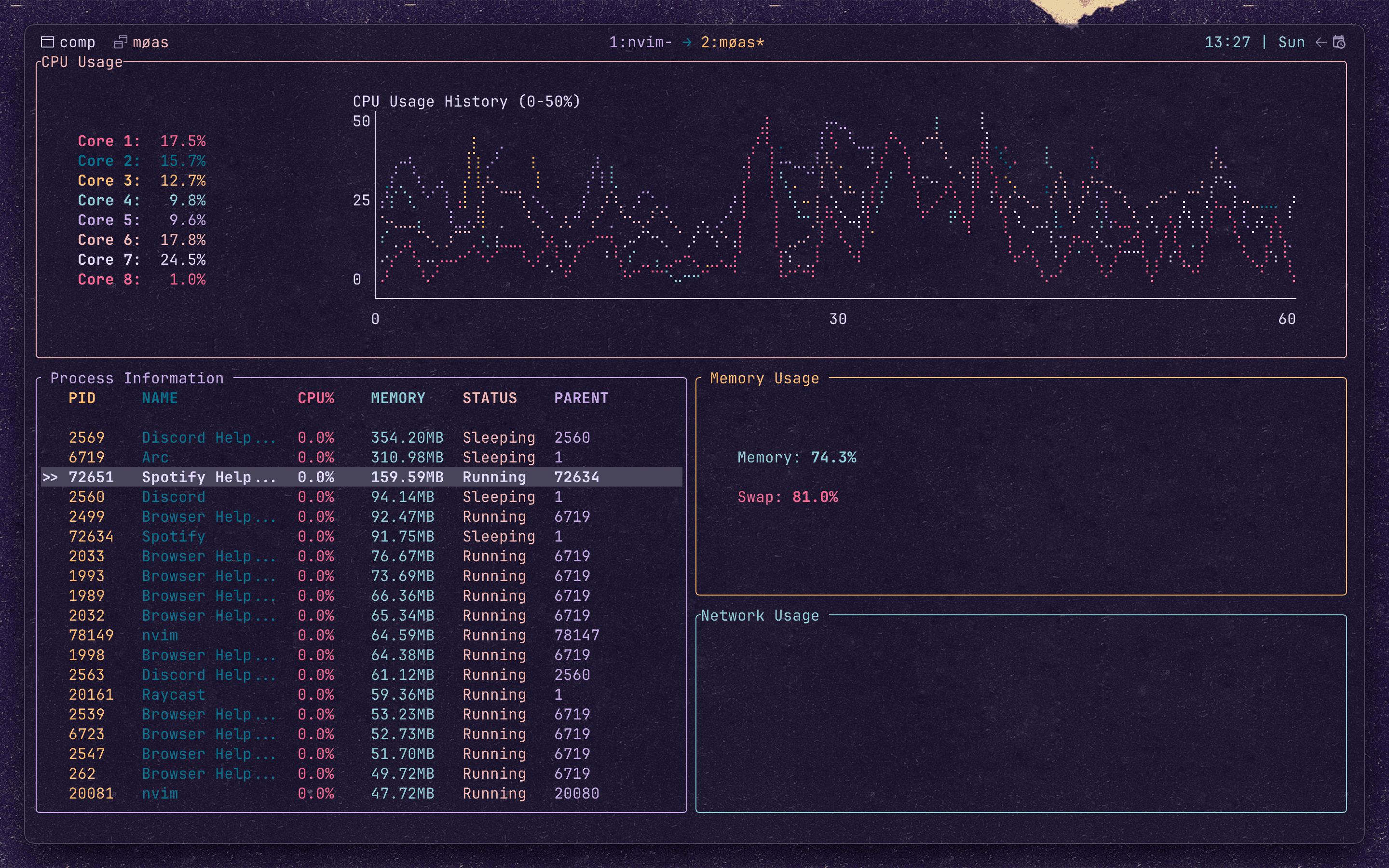Click the stacked-windows icon beside møas

(x=121, y=42)
